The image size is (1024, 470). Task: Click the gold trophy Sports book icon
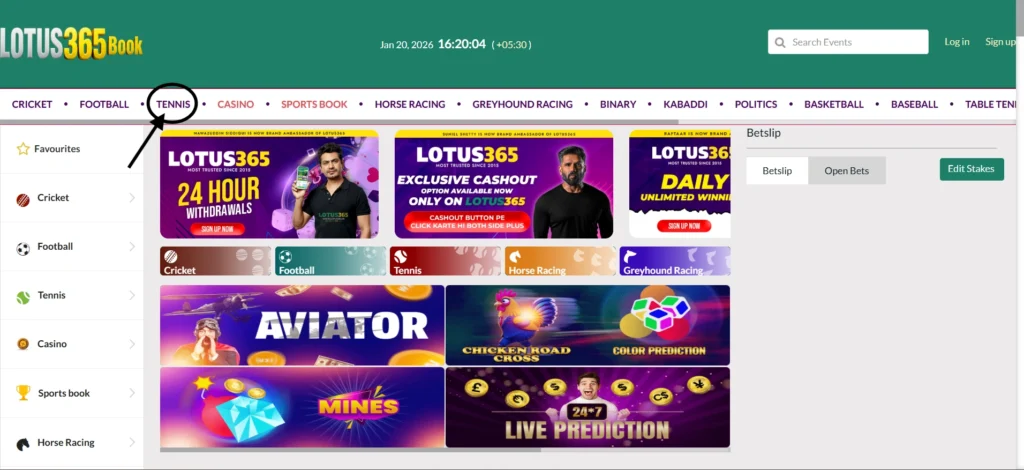(x=24, y=393)
